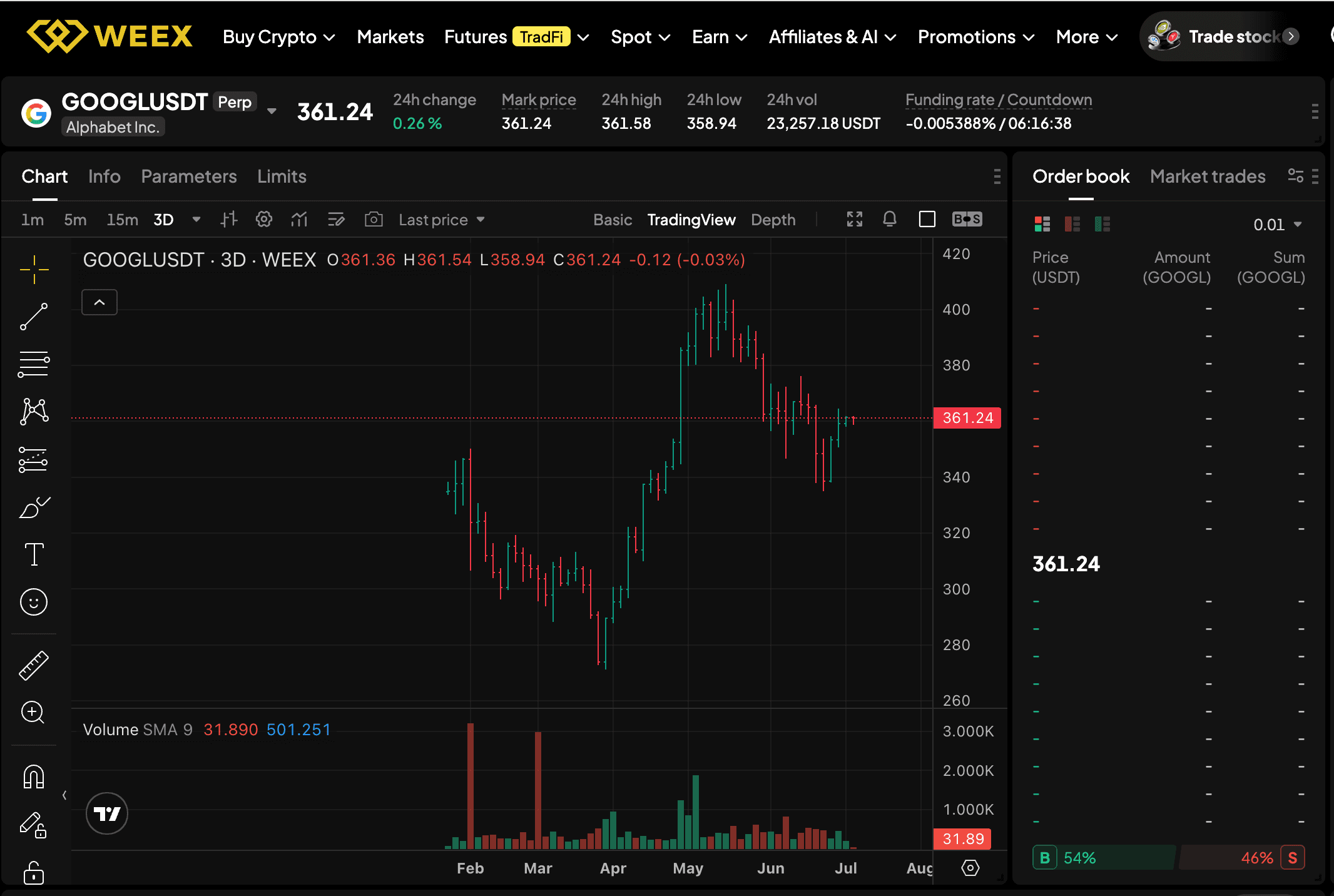
Task: Expand the Futures TradFi menu
Action: 517,37
